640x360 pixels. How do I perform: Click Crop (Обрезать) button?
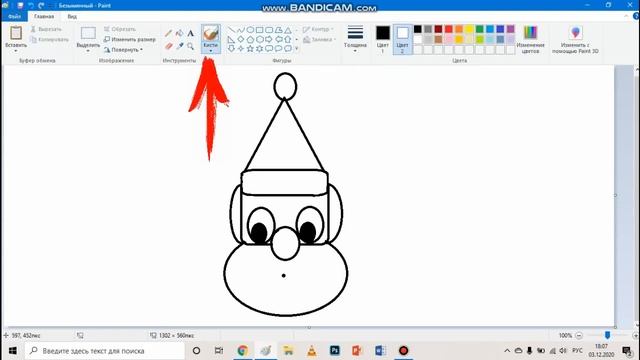[x=120, y=29]
